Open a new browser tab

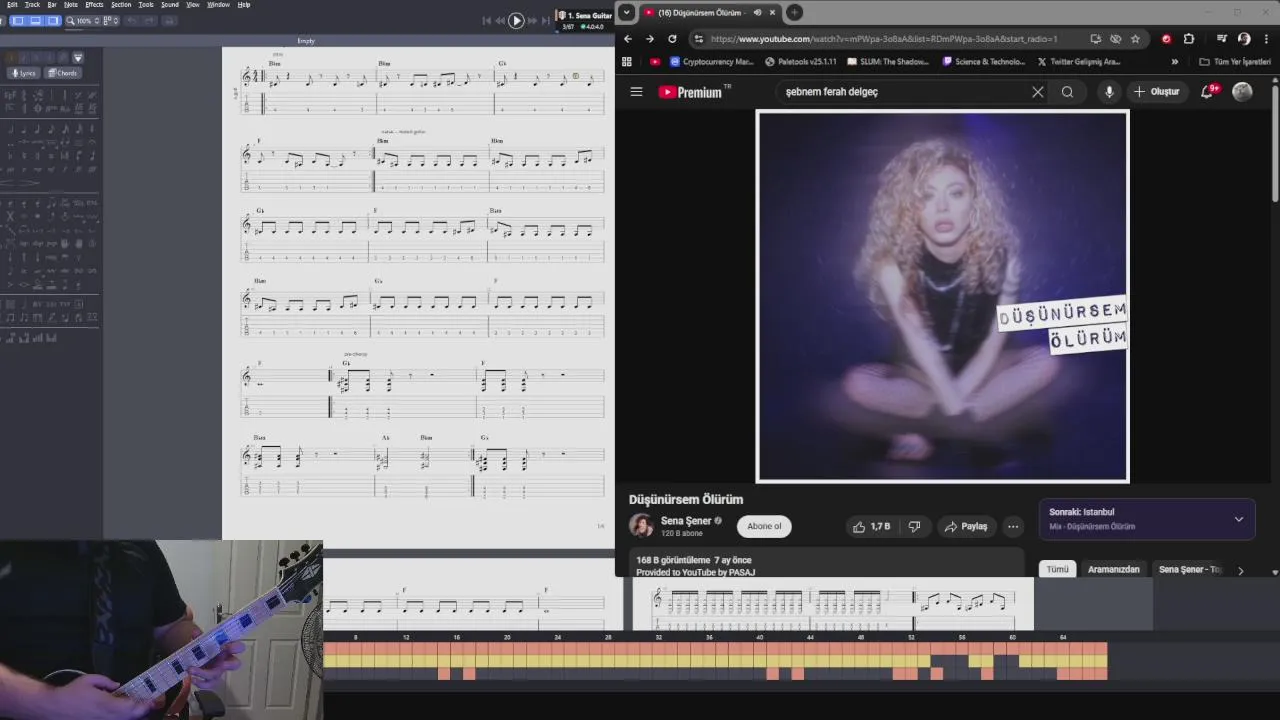coord(794,13)
